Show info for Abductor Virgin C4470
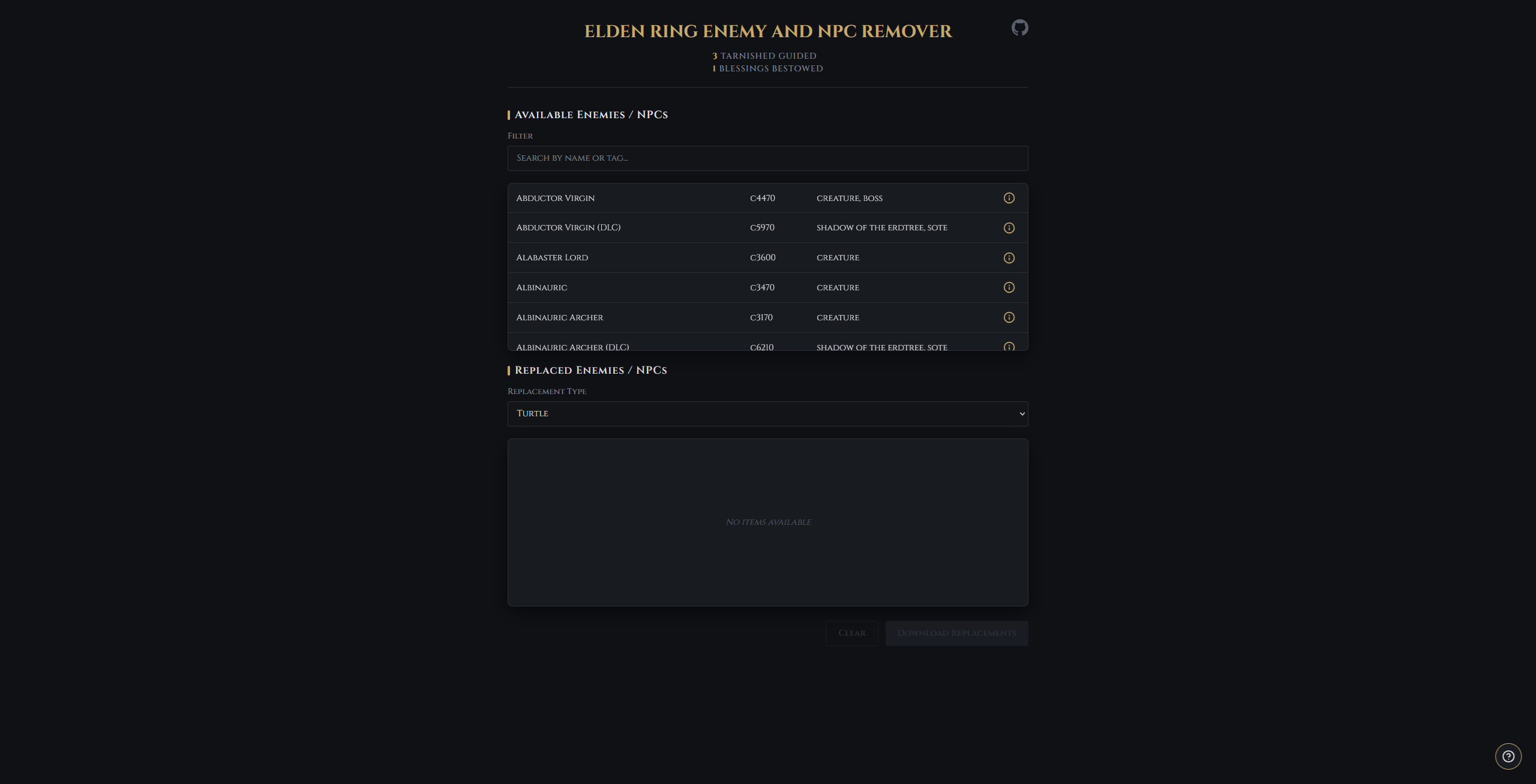This screenshot has width=1536, height=784. pyautogui.click(x=1009, y=198)
